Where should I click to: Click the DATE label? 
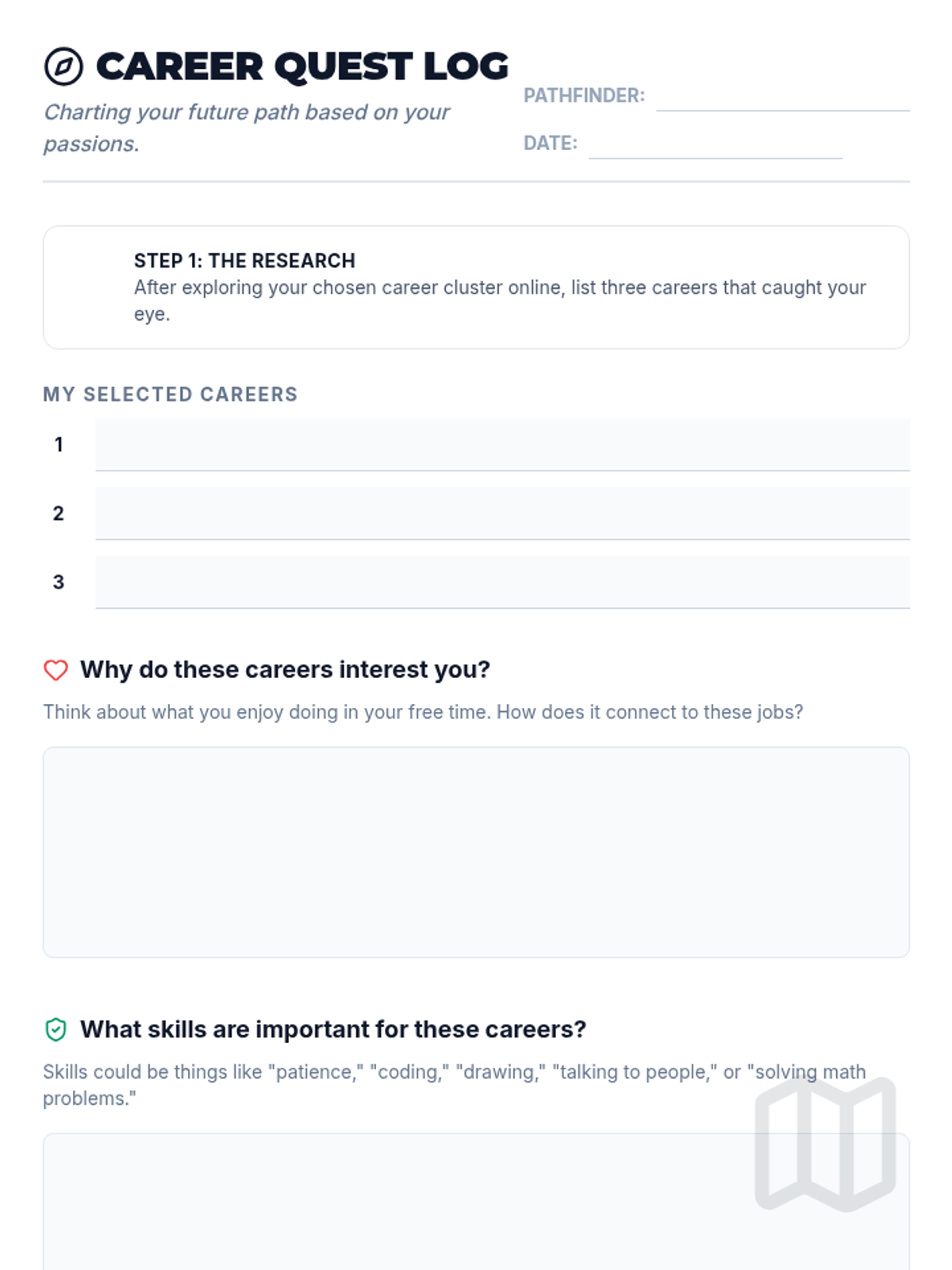click(550, 144)
